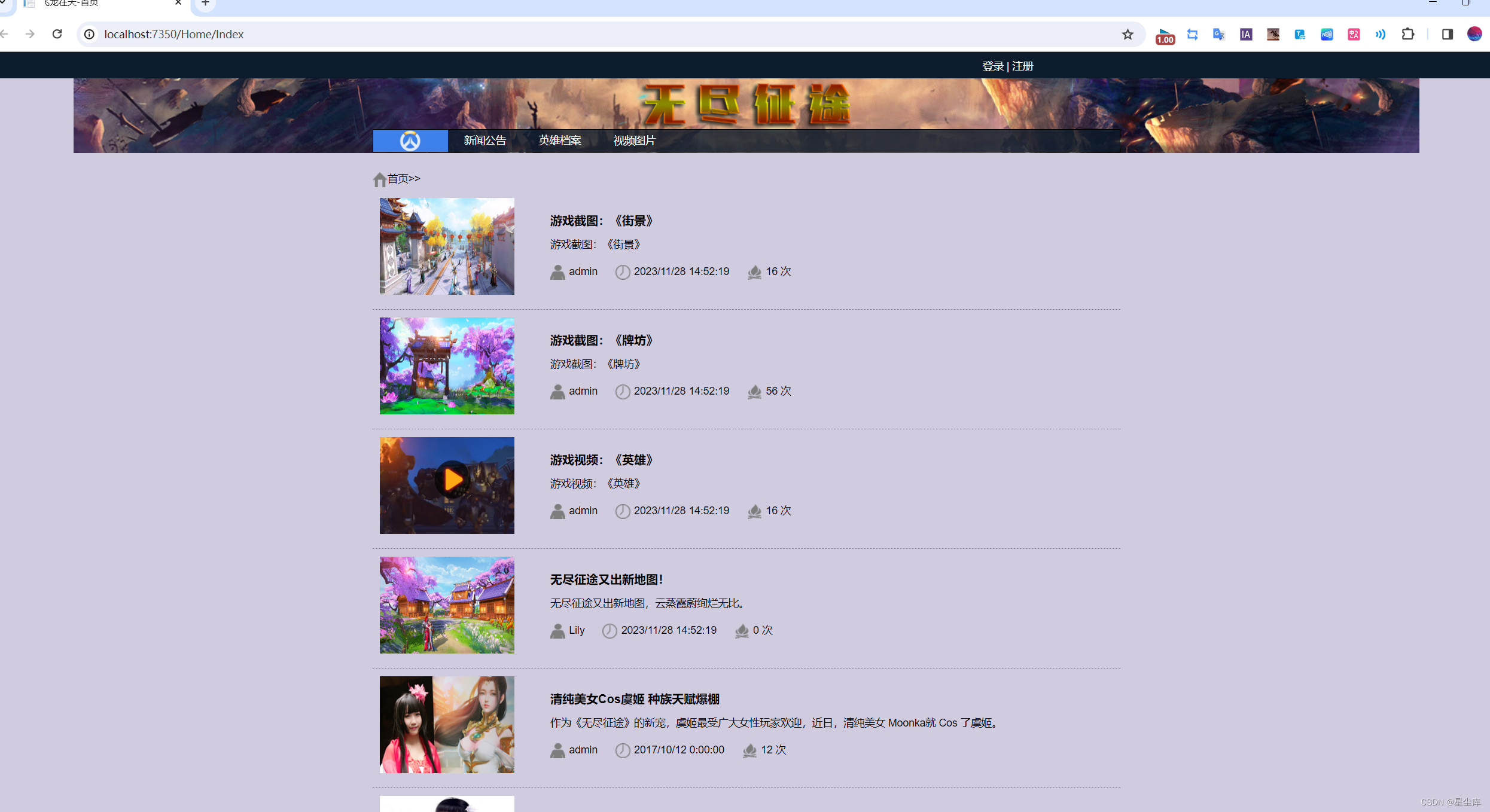Switch to the 视频图片 tab
This screenshot has width=1490, height=812.
tap(634, 140)
